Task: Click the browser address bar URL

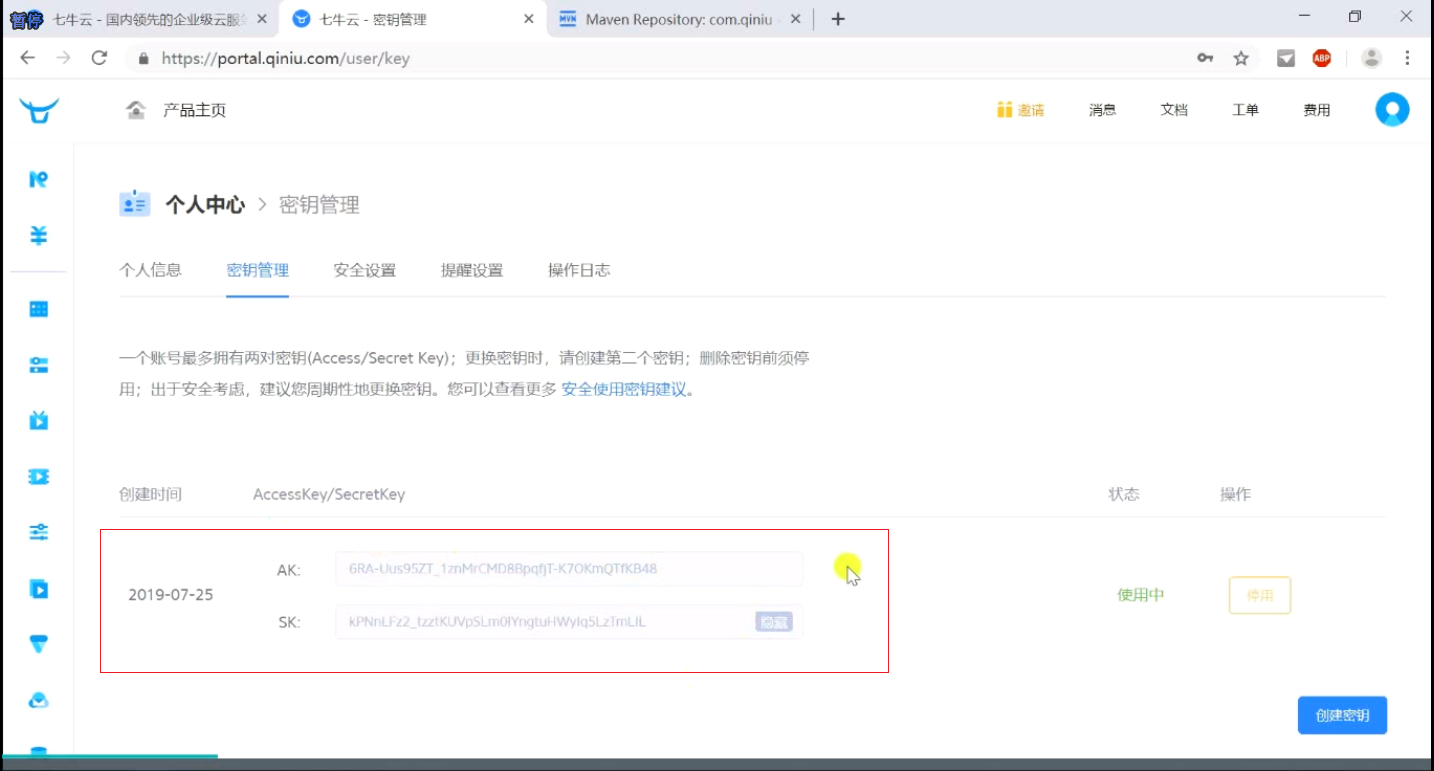Action: (x=286, y=58)
